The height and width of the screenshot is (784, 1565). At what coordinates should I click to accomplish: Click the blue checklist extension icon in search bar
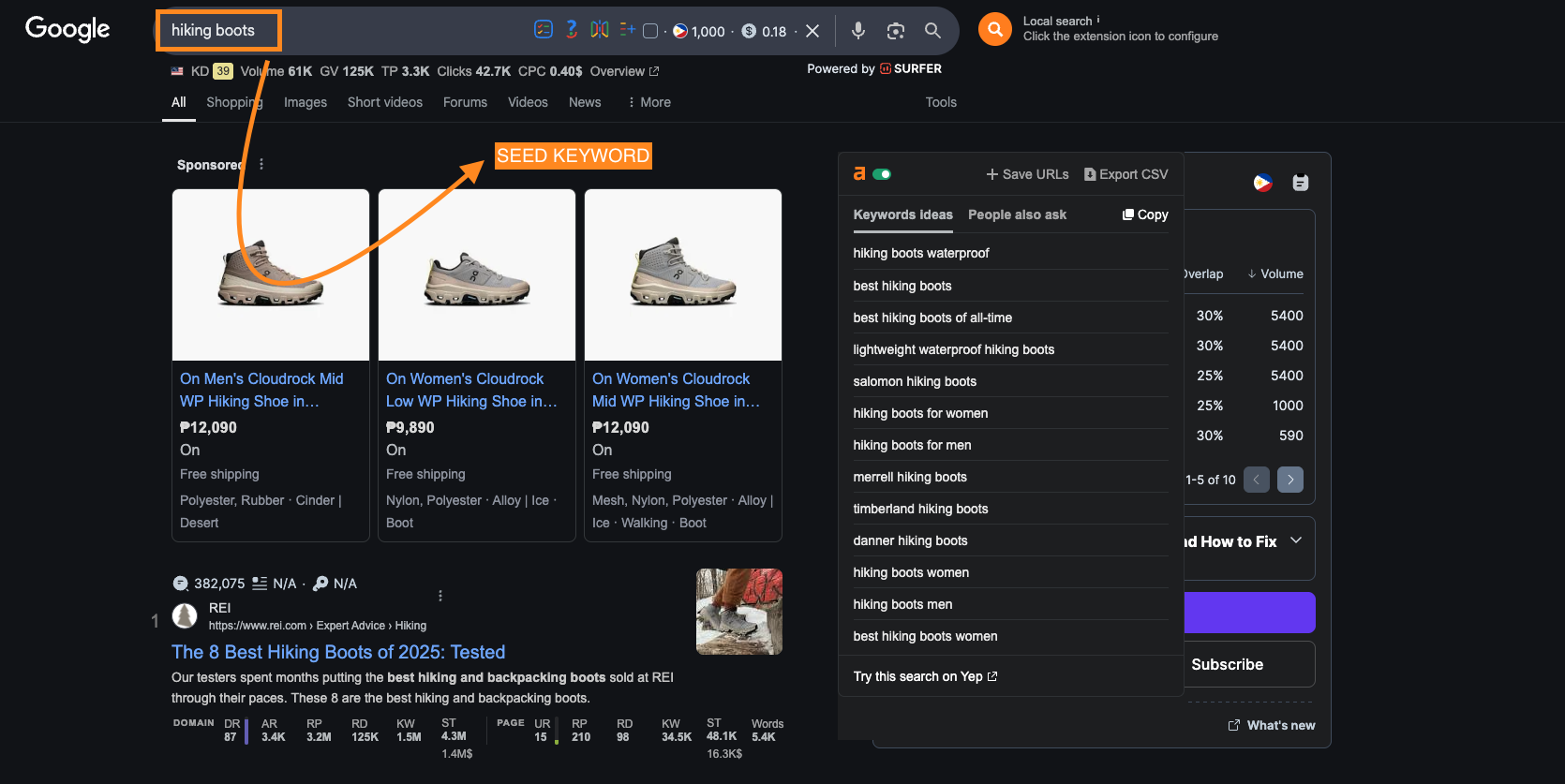click(x=544, y=30)
